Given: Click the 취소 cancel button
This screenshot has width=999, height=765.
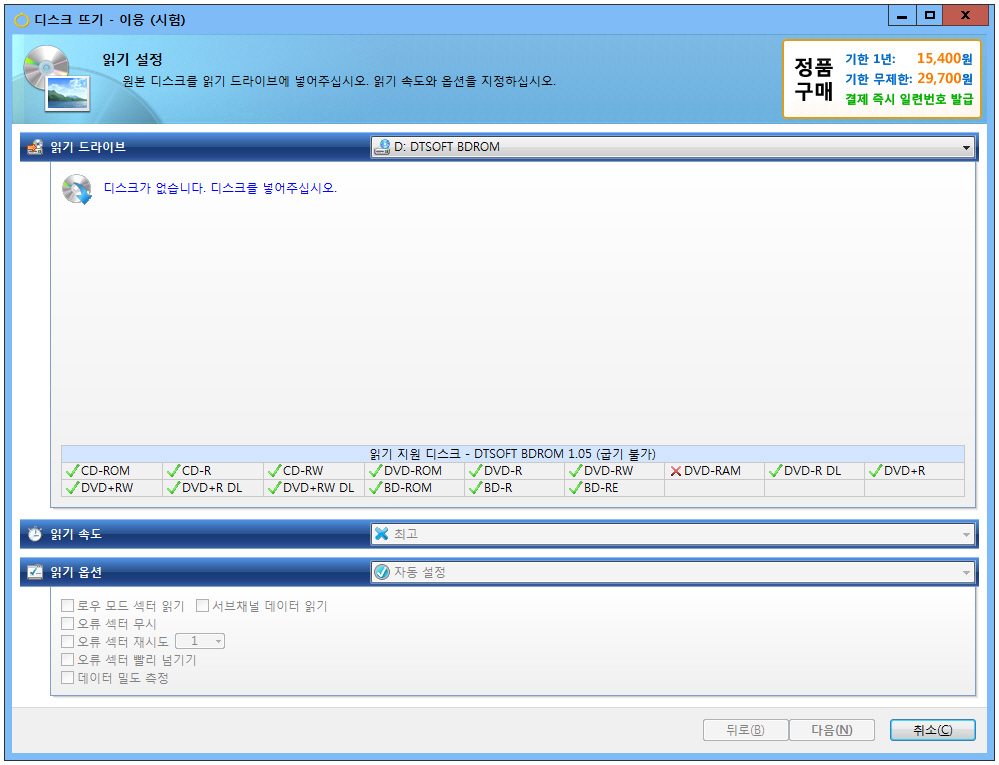Looking at the screenshot, I should pyautogui.click(x=931, y=730).
